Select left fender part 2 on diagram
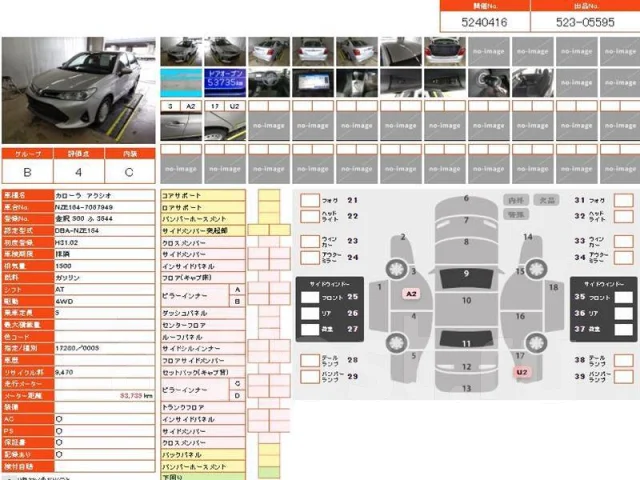This screenshot has height=480, width=640. [x=402, y=249]
